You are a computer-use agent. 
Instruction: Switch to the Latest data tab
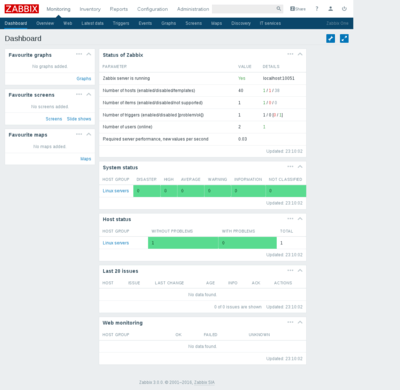click(x=92, y=23)
